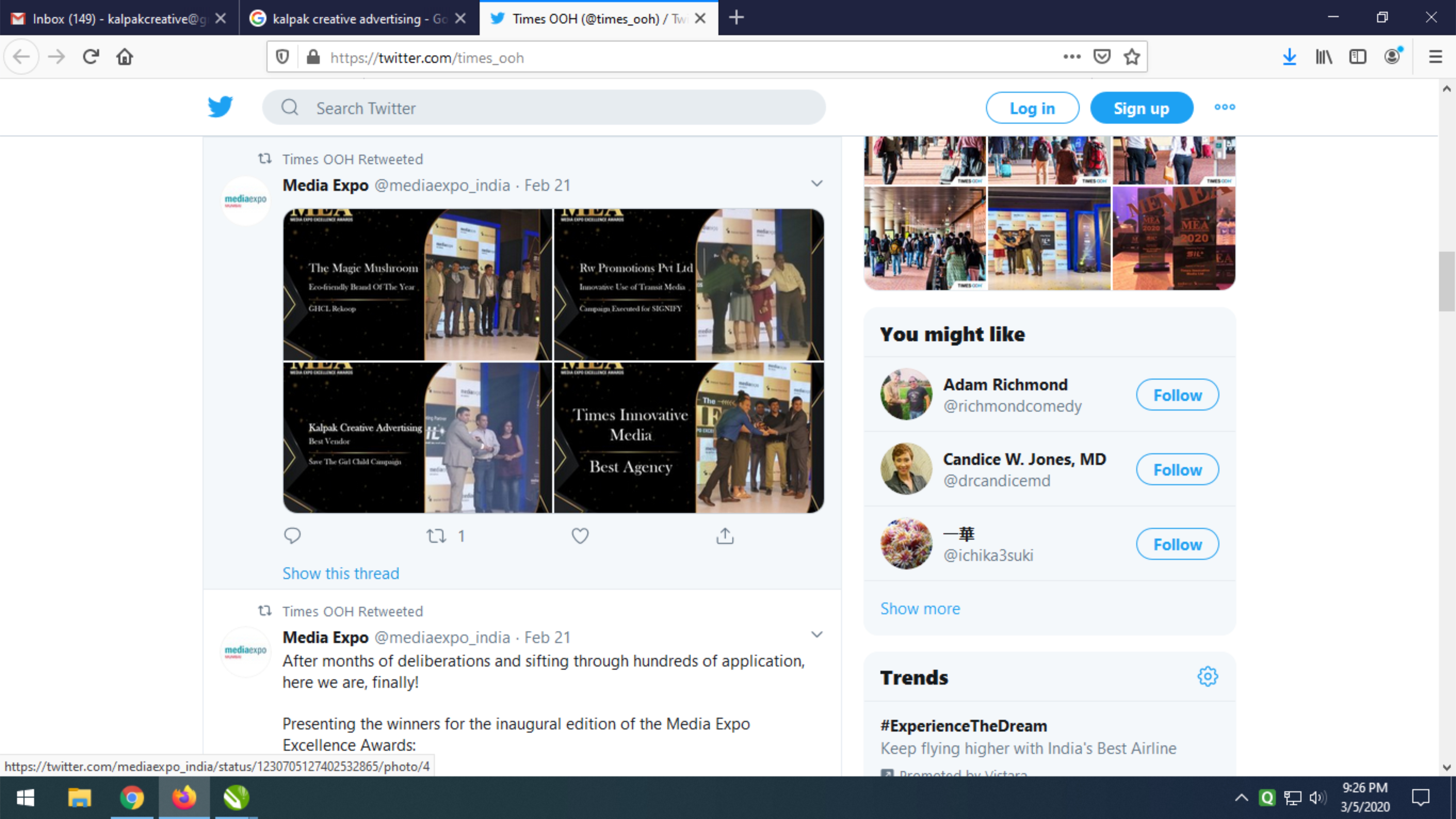The width and height of the screenshot is (1456, 819).
Task: Expand the second Media Expo tweet caret menu
Action: coord(817,635)
